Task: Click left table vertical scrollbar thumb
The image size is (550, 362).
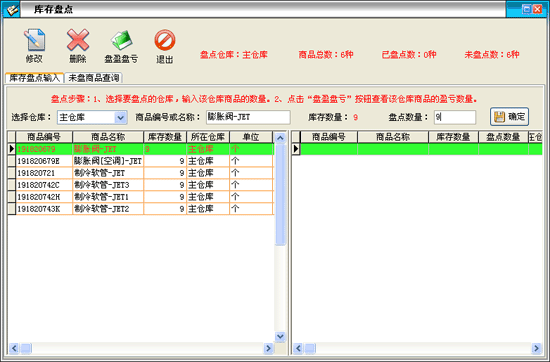Action: point(280,195)
